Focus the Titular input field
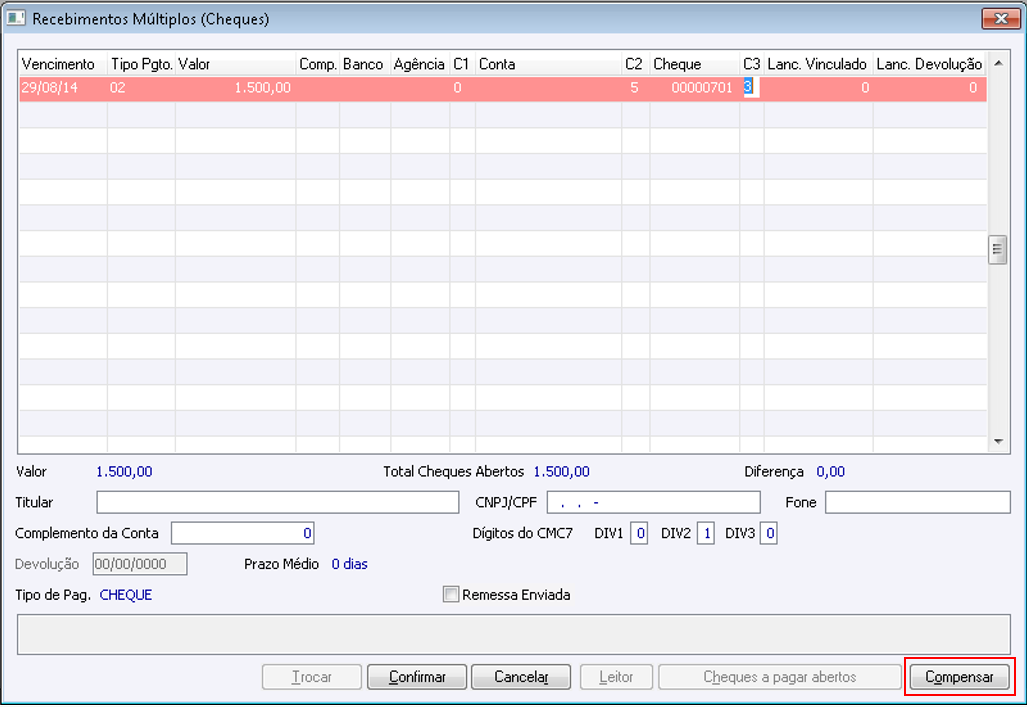Viewport: 1027px width, 707px height. [278, 503]
